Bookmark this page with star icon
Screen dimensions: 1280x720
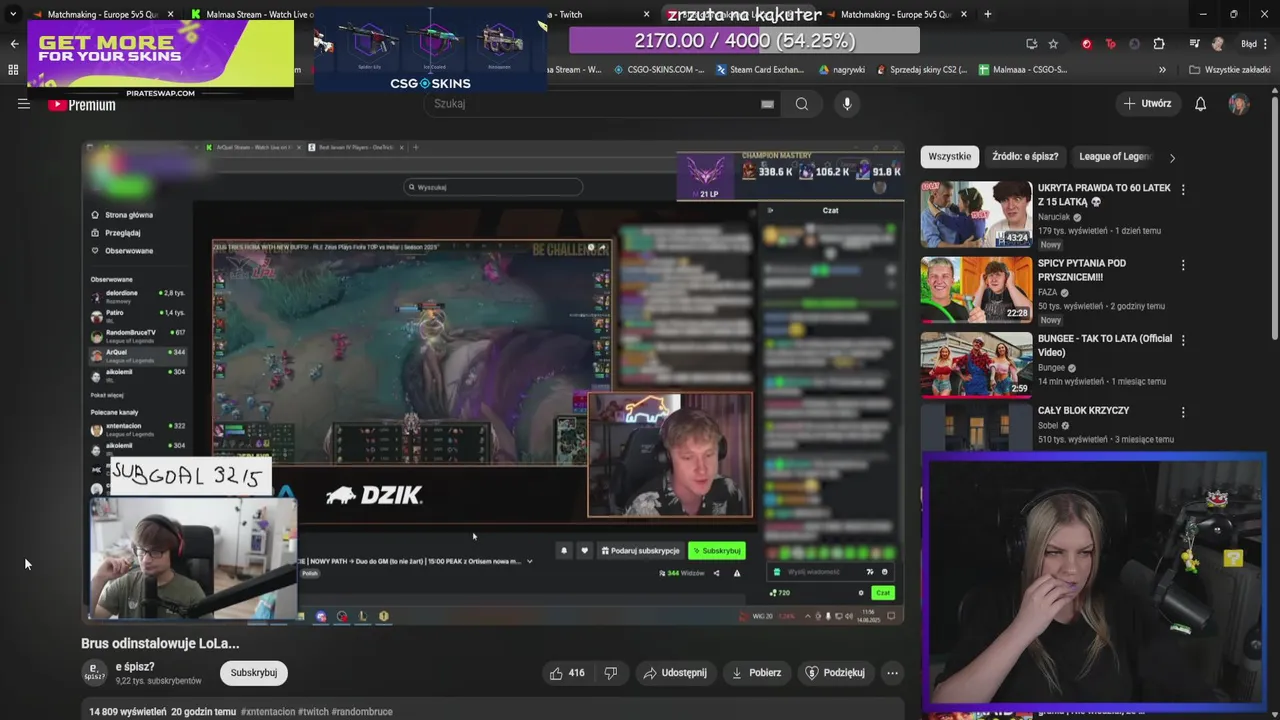tap(1053, 44)
